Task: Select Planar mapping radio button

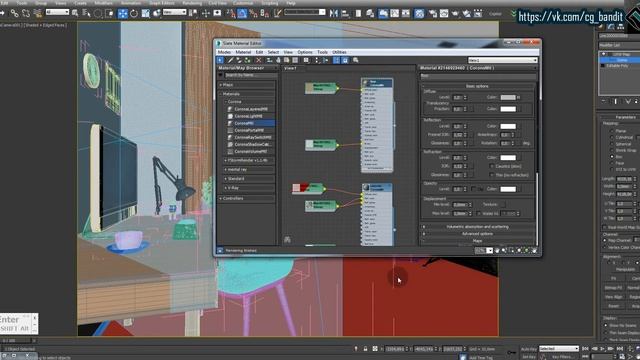Action: 611,131
